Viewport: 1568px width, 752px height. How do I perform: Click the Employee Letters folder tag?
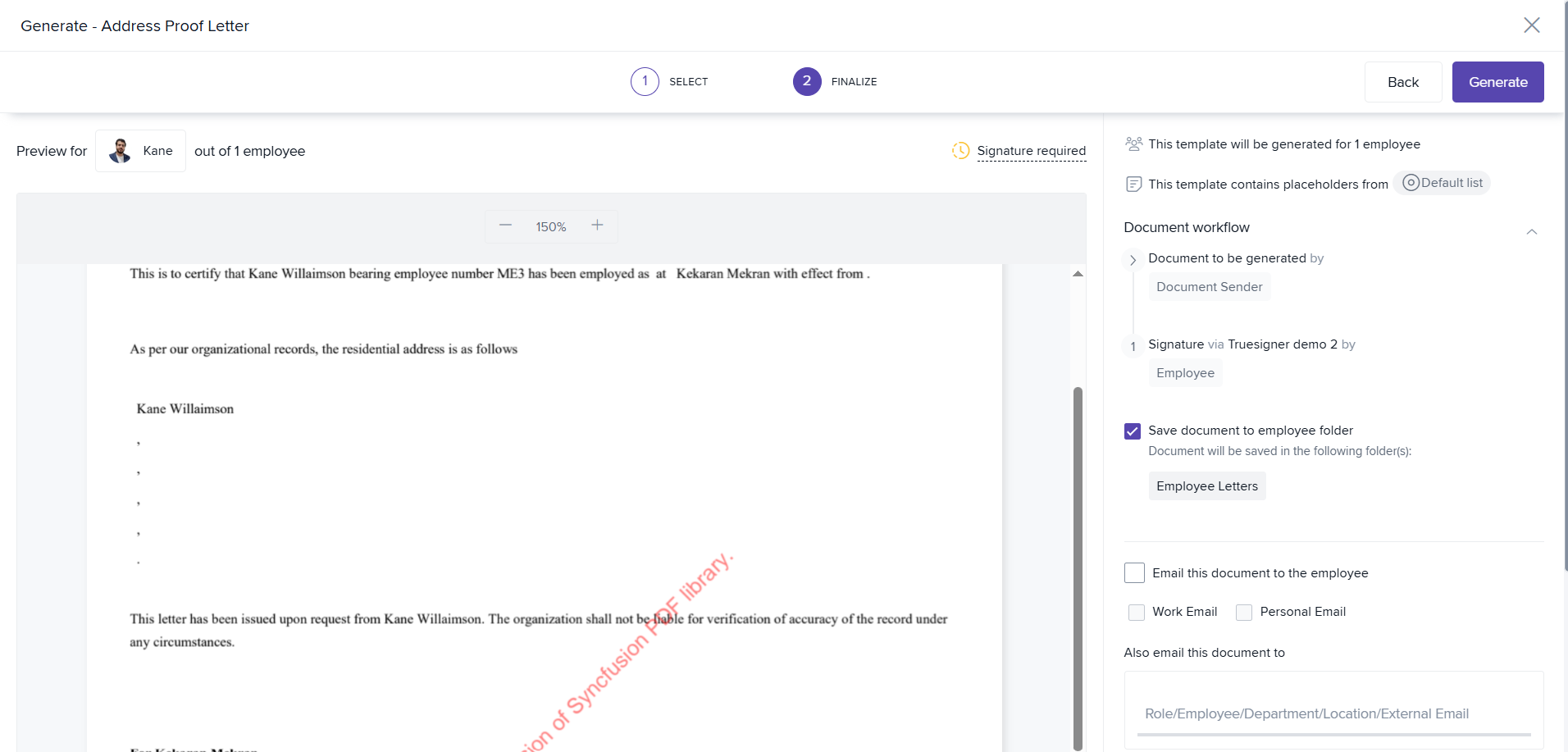pyautogui.click(x=1206, y=486)
